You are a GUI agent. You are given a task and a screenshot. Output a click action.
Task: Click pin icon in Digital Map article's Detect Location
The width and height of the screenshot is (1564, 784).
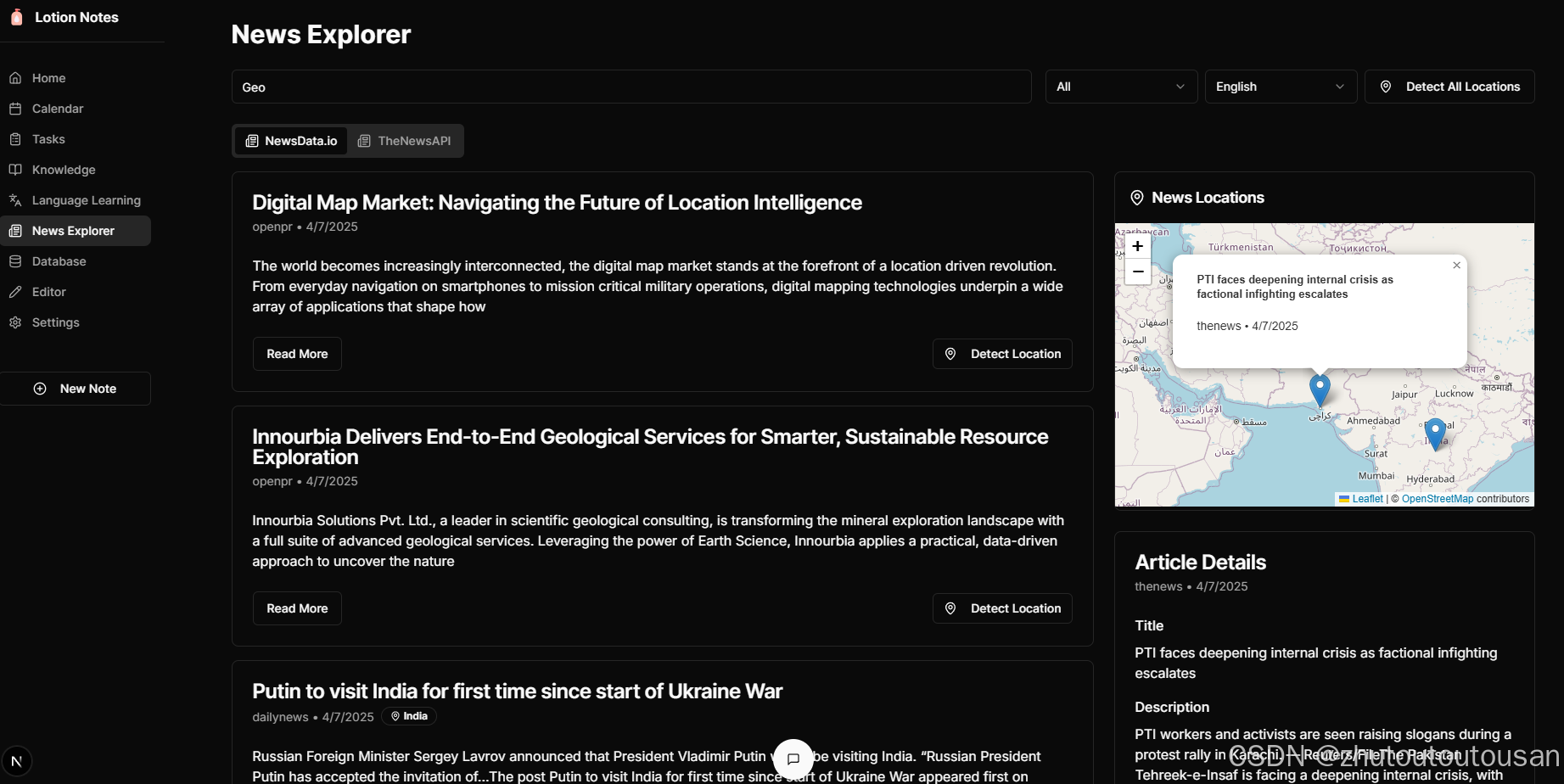click(x=950, y=354)
